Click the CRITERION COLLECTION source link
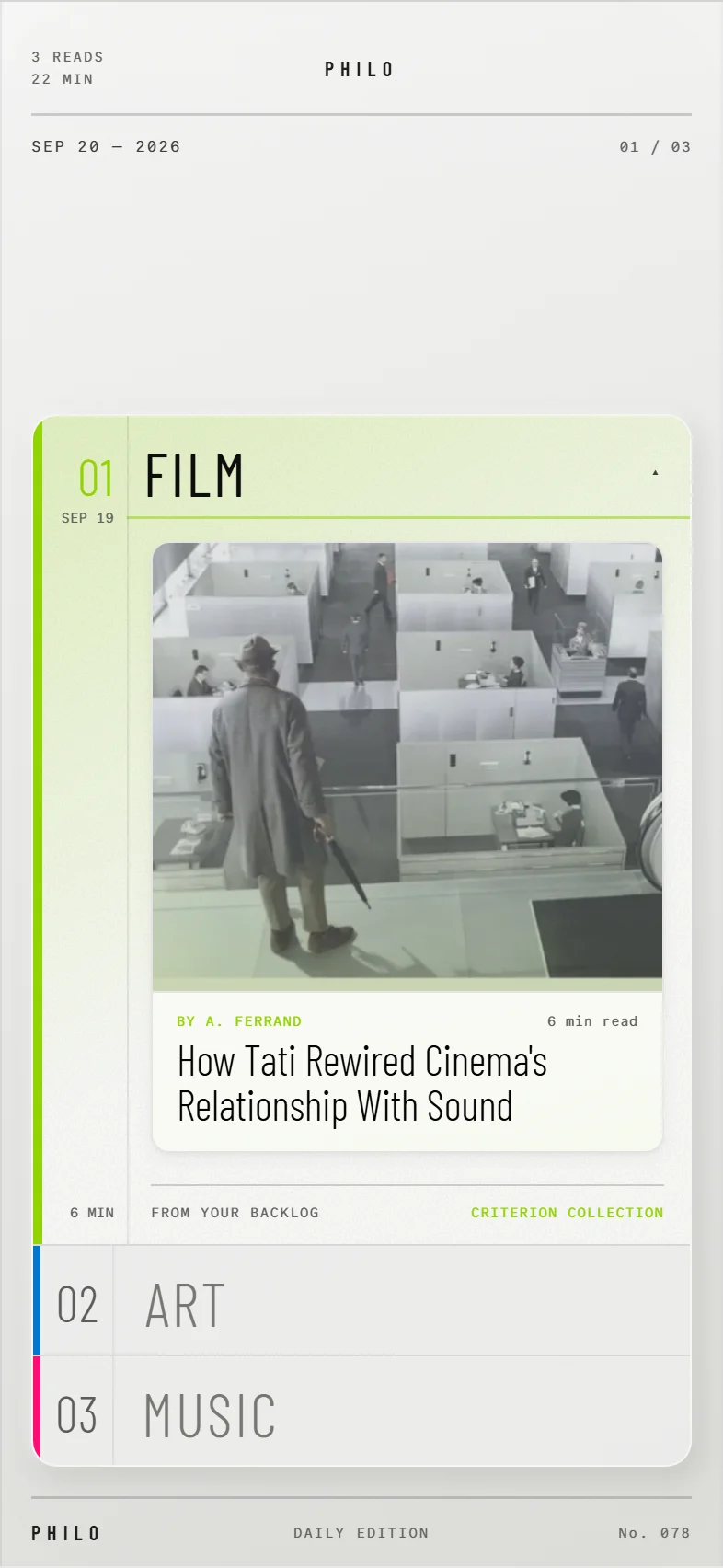 tap(567, 1213)
